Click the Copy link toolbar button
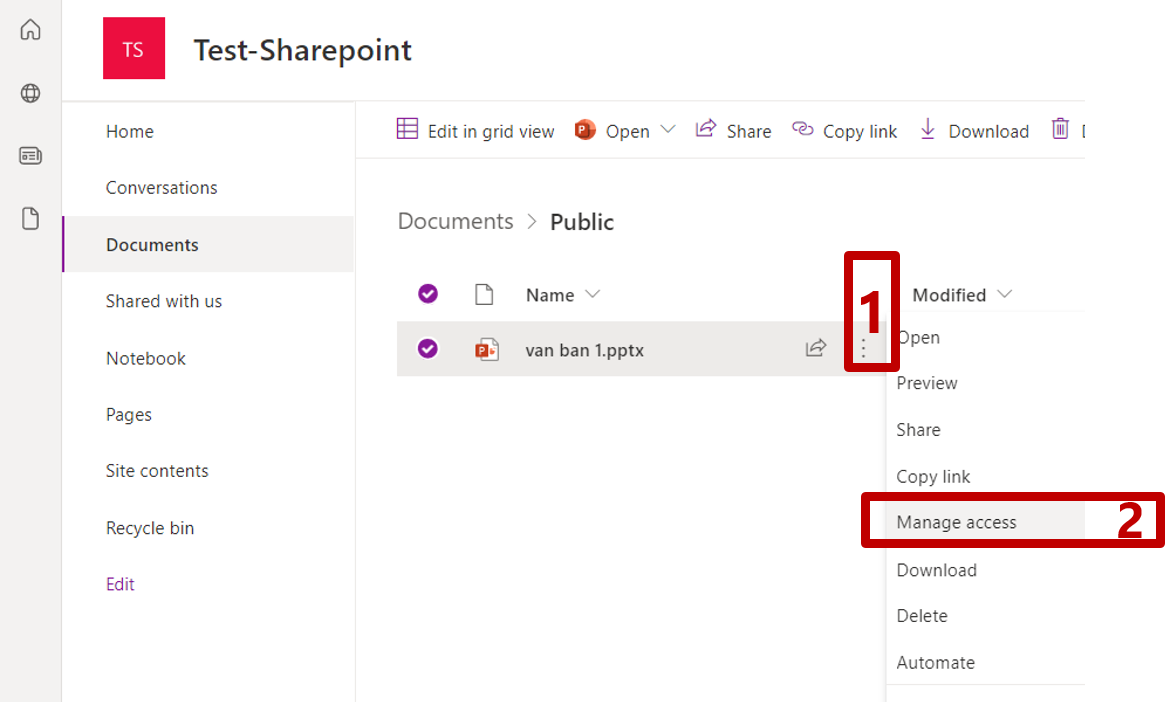Viewport: 1175px width, 702px height. [x=845, y=131]
